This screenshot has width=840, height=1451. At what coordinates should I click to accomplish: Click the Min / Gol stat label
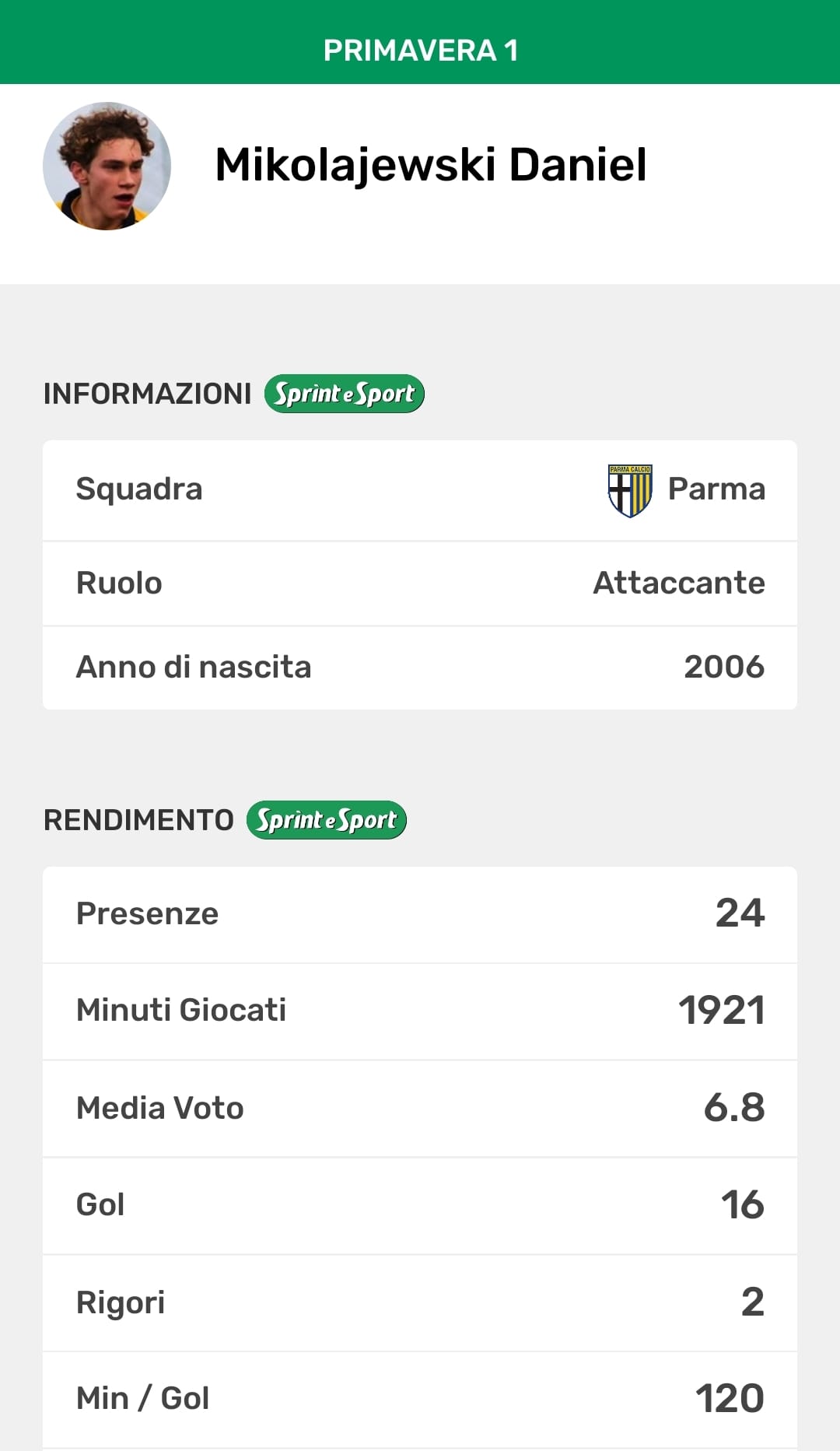point(143,1398)
